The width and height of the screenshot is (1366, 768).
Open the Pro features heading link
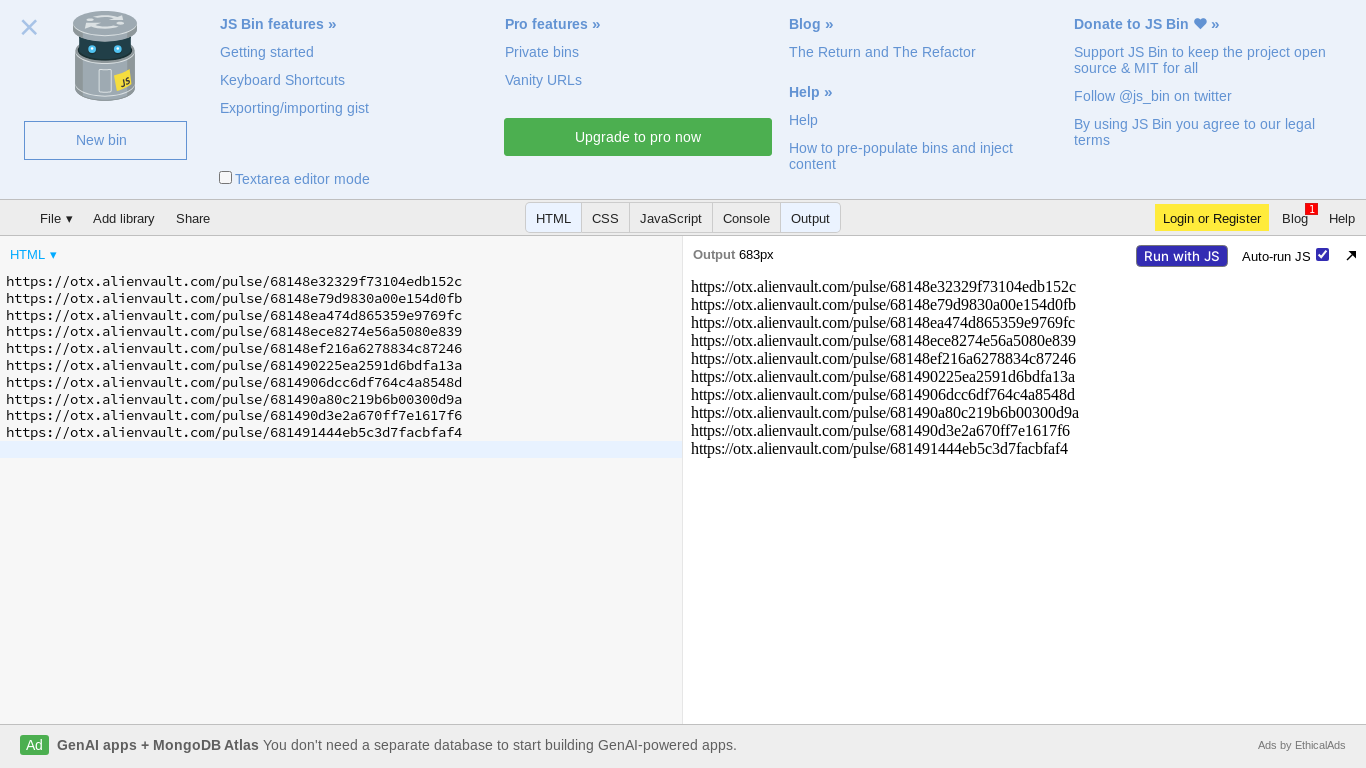553,24
